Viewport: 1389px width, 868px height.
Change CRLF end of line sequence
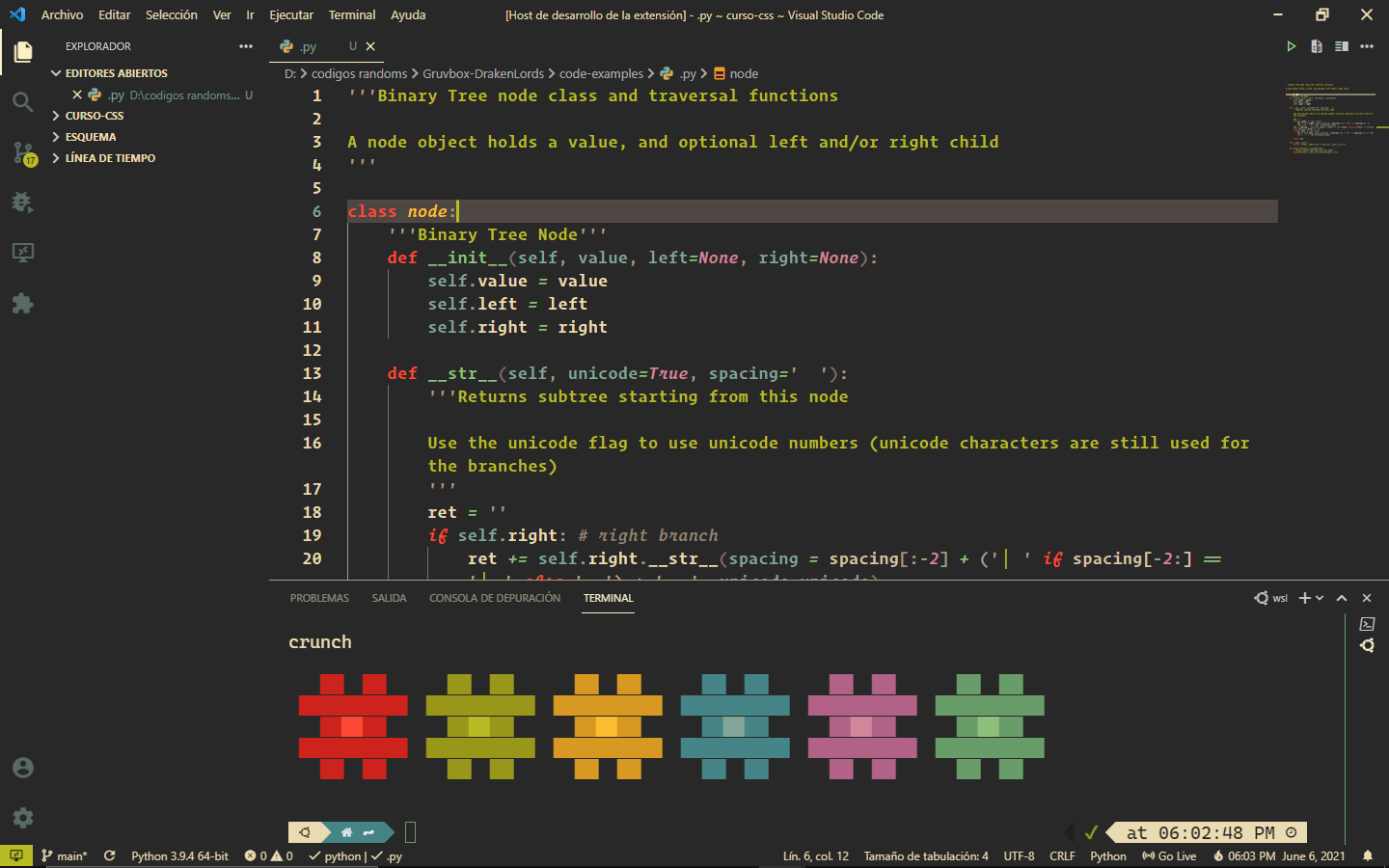[1062, 855]
